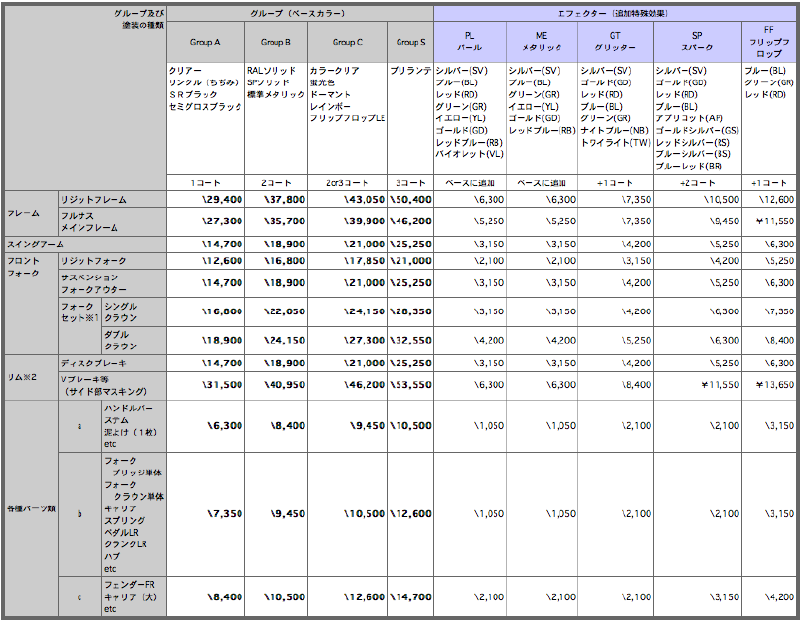Click '1コート' under Group A
The image size is (800, 622).
pos(205,183)
